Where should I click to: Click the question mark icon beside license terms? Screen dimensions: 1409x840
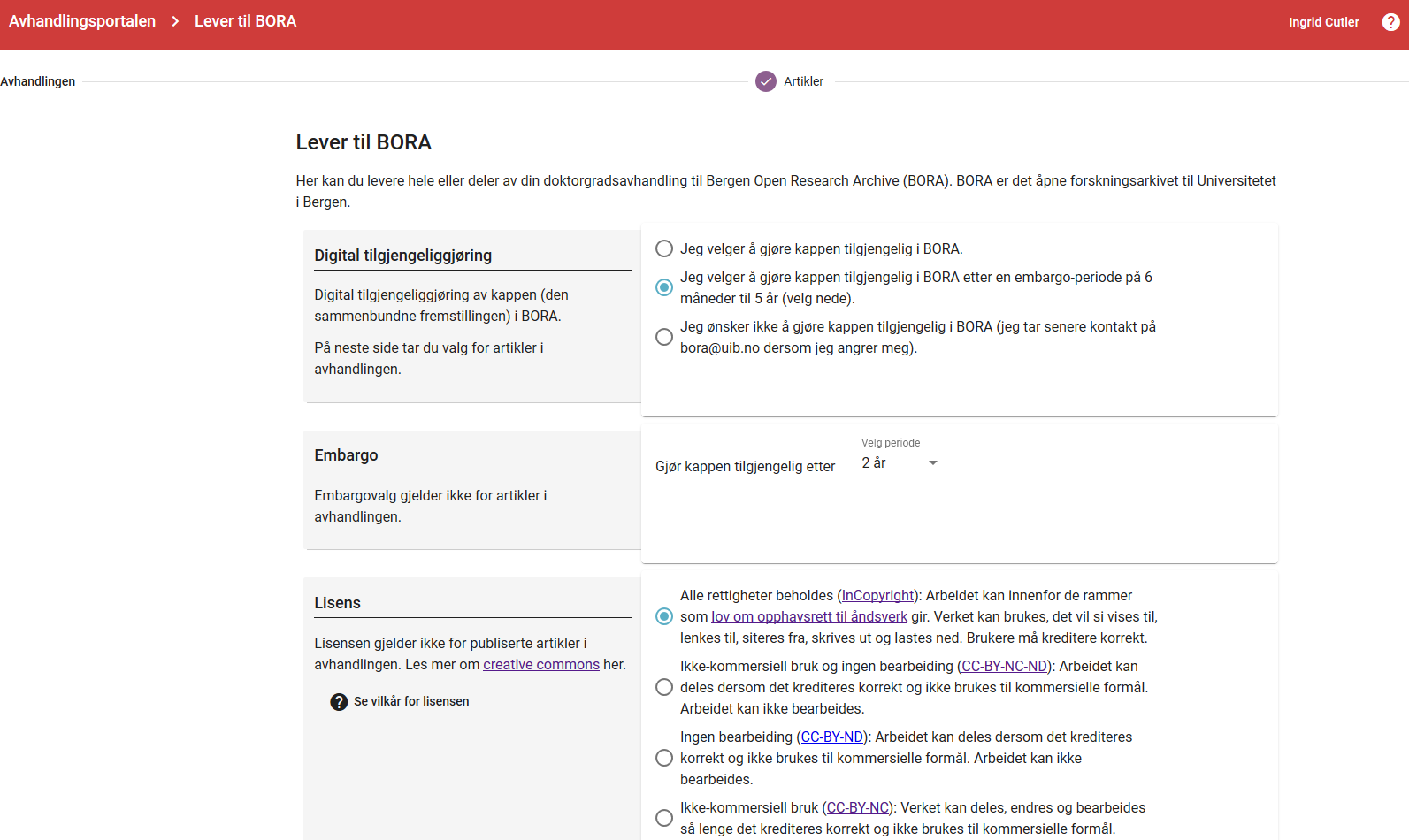pyautogui.click(x=339, y=702)
